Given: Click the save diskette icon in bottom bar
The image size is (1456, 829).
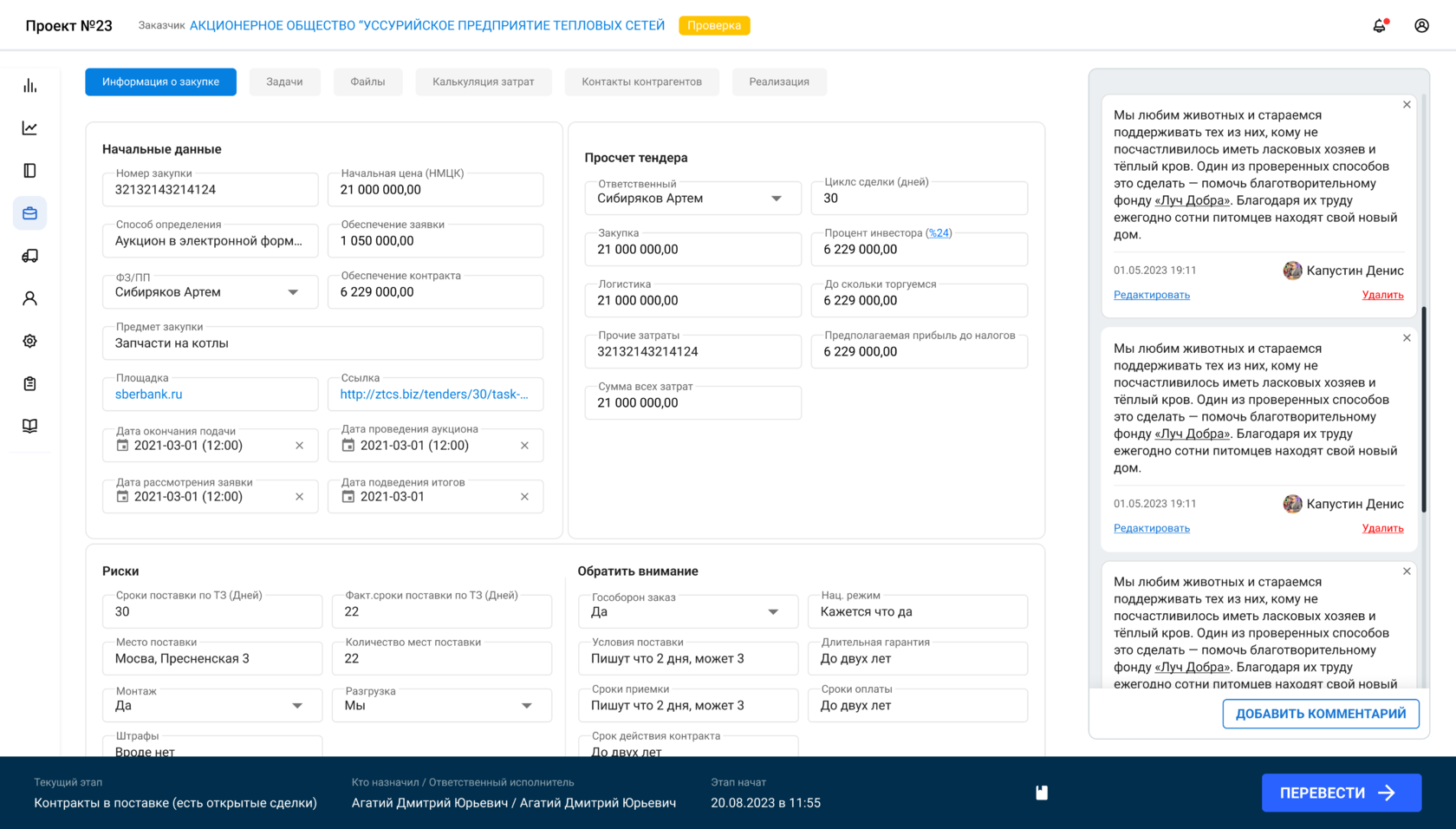Looking at the screenshot, I should pyautogui.click(x=1042, y=793).
